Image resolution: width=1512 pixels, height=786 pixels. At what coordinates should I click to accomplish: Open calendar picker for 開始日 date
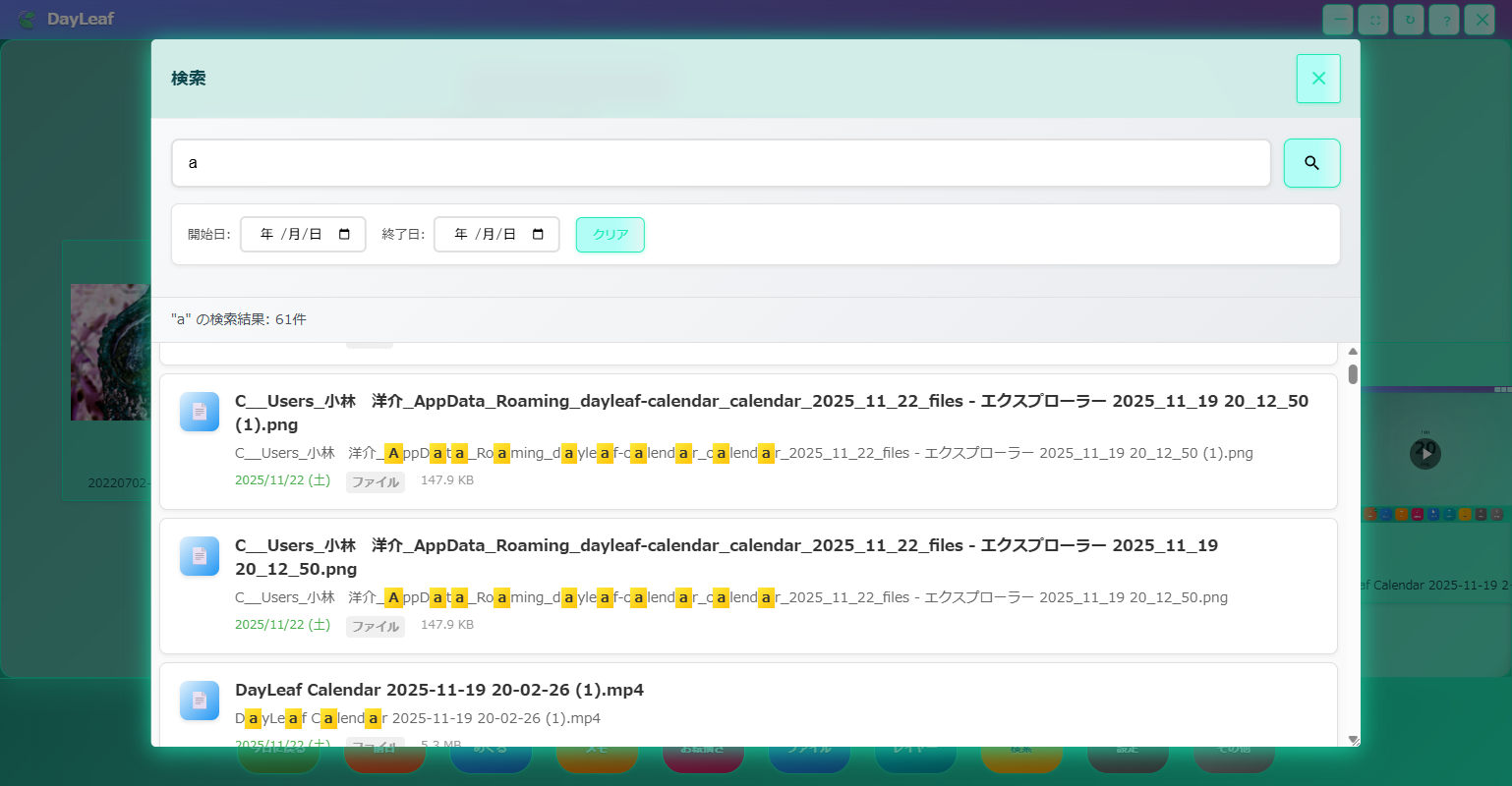point(344,235)
